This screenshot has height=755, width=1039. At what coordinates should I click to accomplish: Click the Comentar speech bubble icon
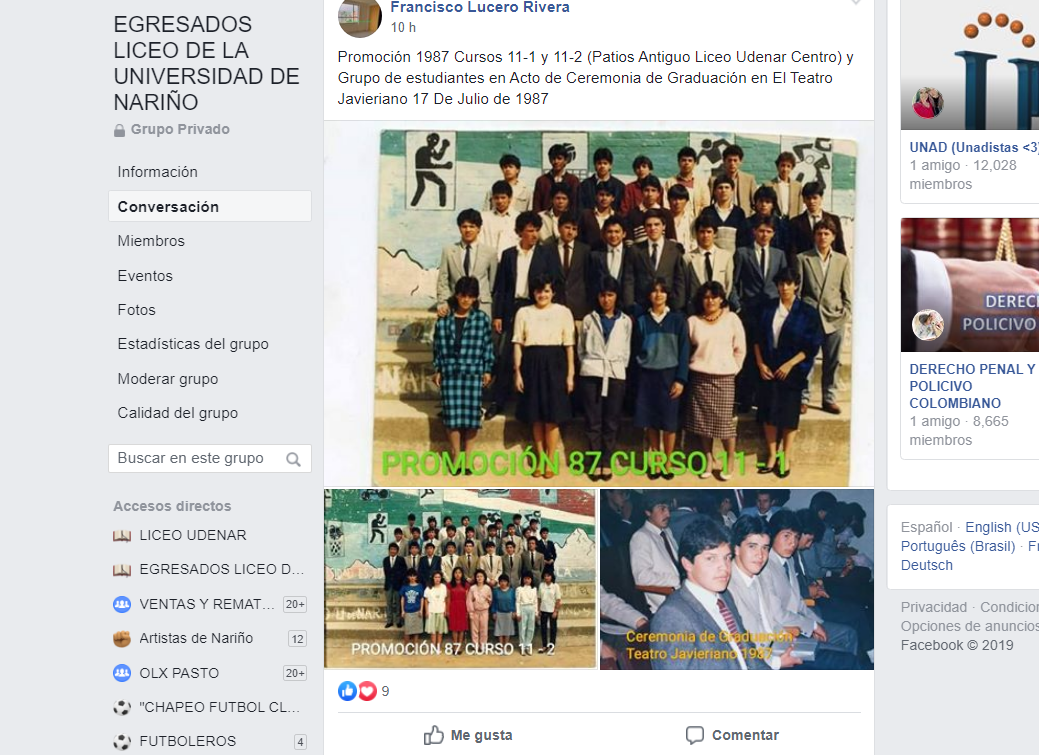click(x=694, y=735)
